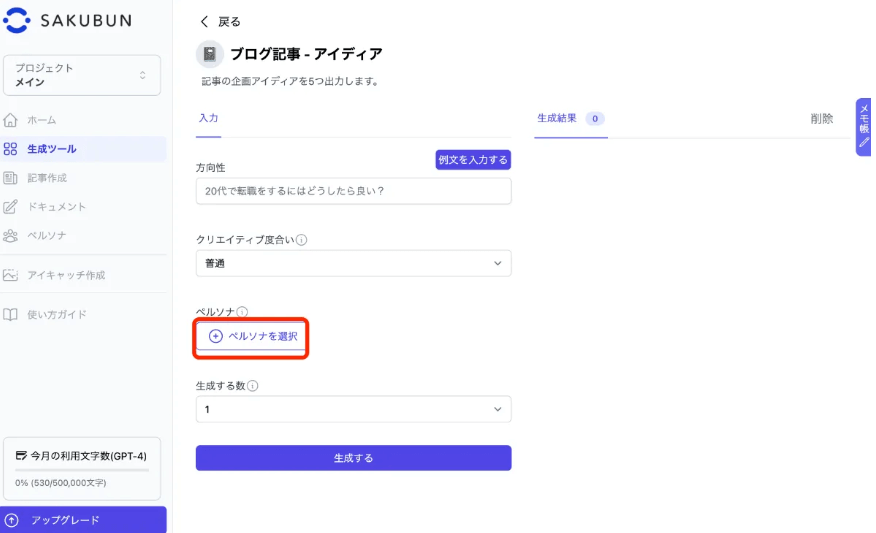The image size is (876, 533).
Task: Open 使い方ガイド via the book icon
Action: 10,315
